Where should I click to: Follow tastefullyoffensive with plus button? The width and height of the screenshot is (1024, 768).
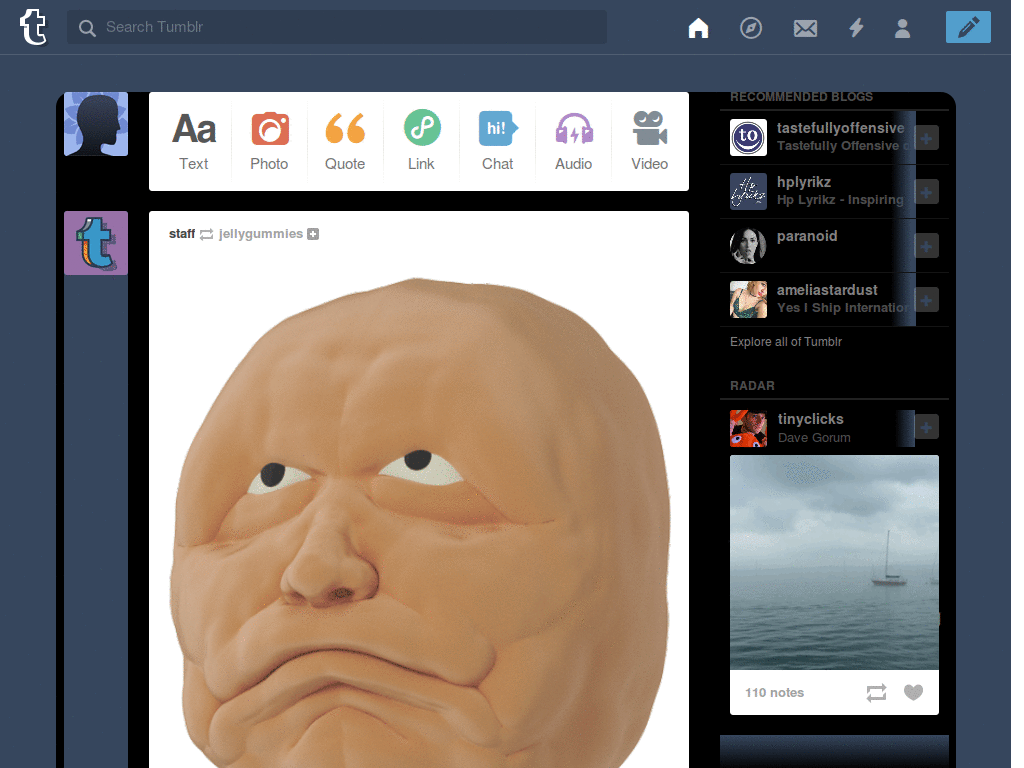[x=926, y=138]
